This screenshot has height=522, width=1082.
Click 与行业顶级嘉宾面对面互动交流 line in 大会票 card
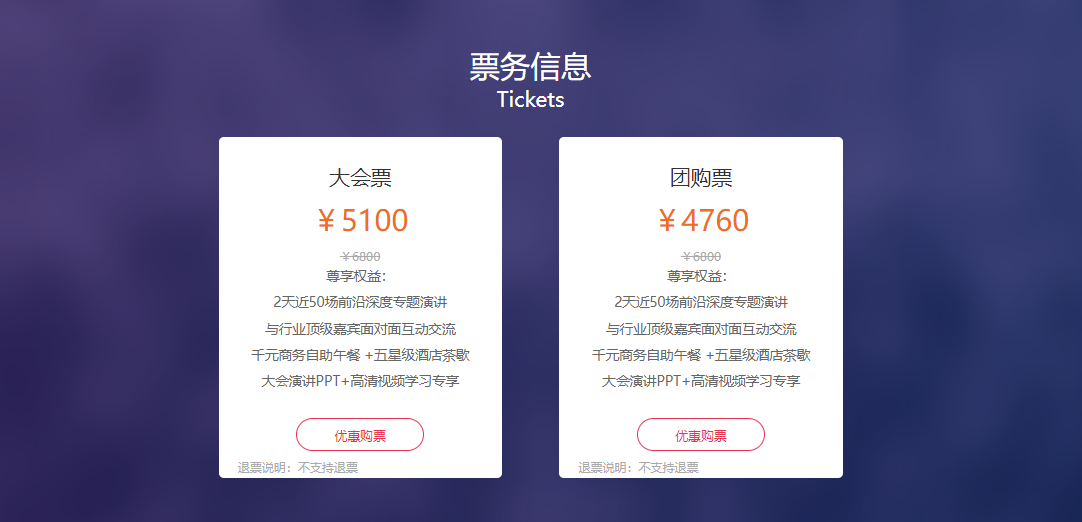tap(360, 329)
